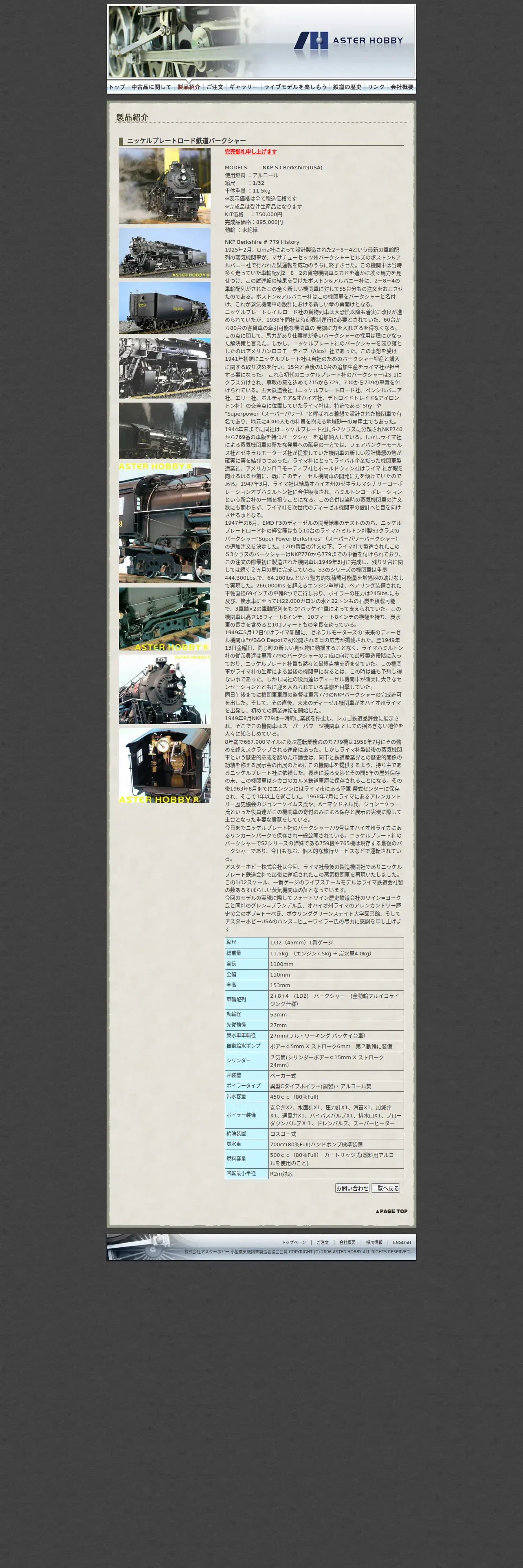Click the ニッケルプレートロード鉄道バークシャー product title
The height and width of the screenshot is (1568, 523).
186,140
